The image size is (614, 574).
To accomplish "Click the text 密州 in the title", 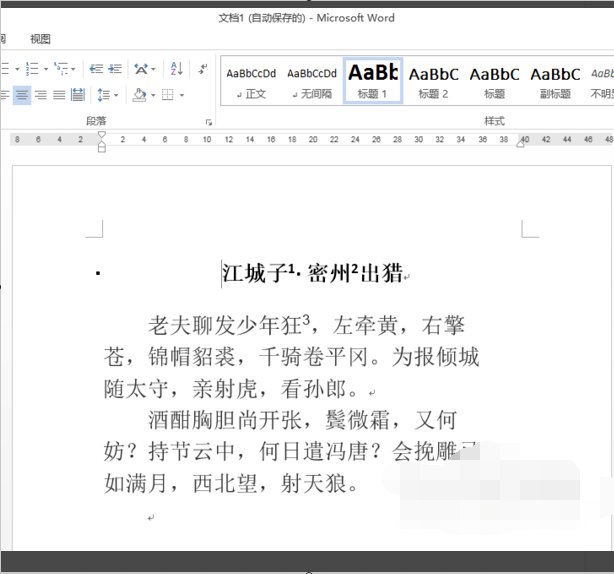I will click(329, 273).
